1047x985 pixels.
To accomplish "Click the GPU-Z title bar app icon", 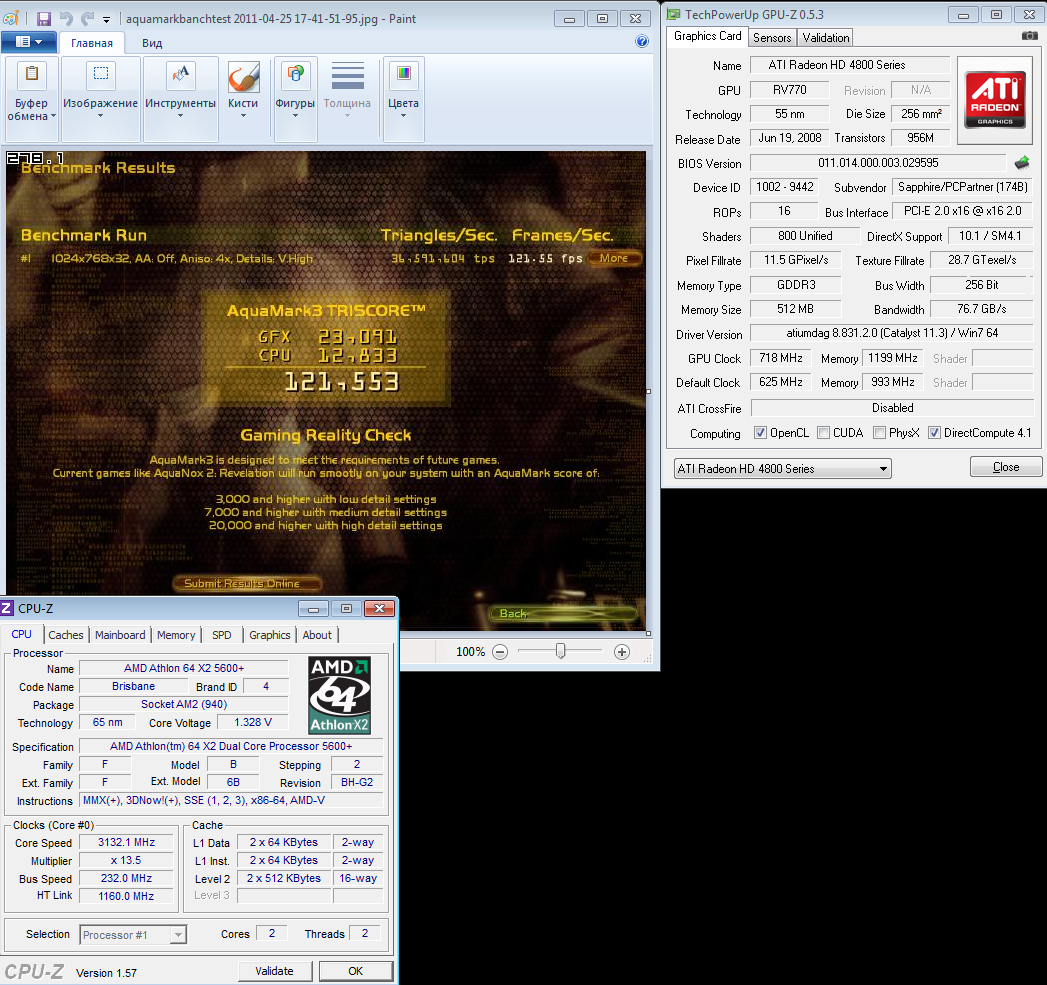I will (x=674, y=14).
